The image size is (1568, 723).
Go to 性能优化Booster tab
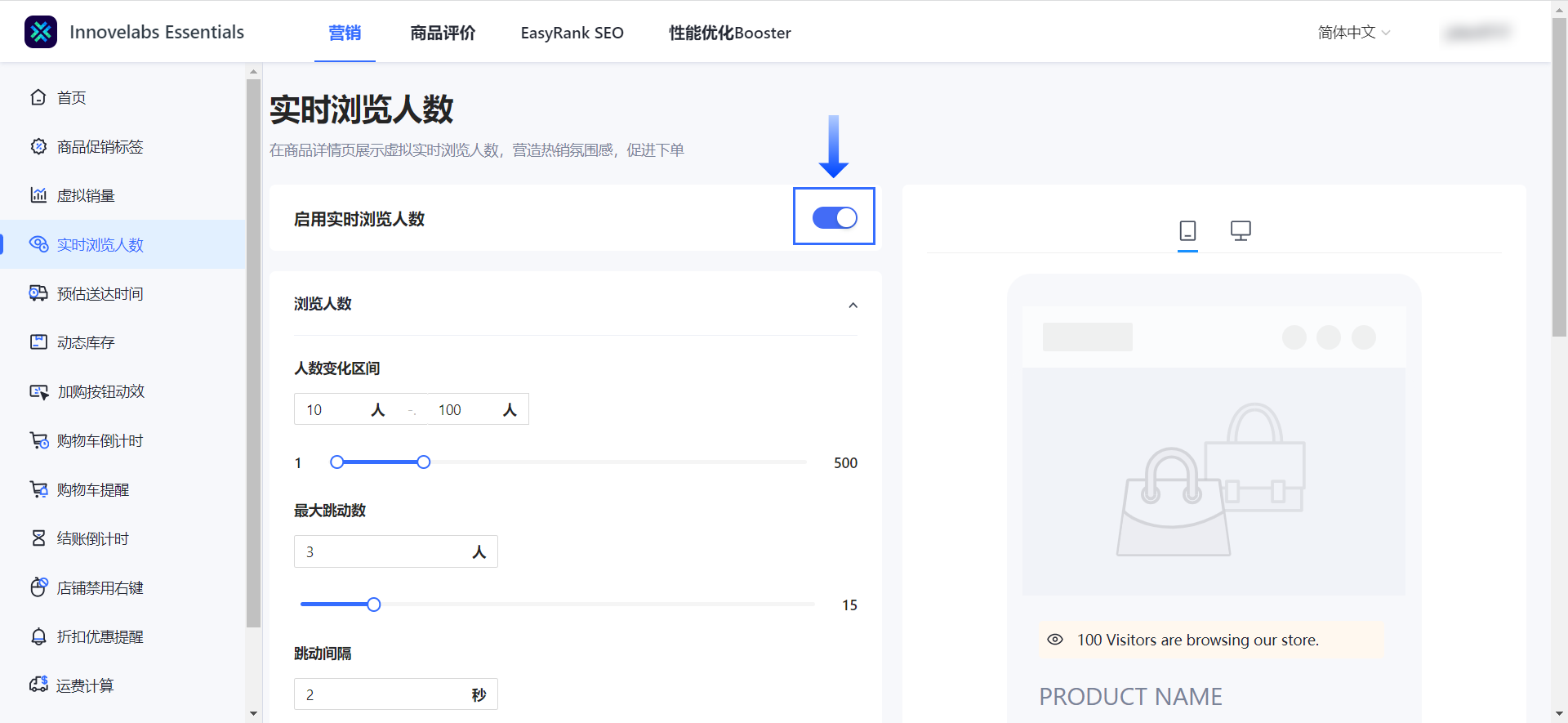coord(729,33)
